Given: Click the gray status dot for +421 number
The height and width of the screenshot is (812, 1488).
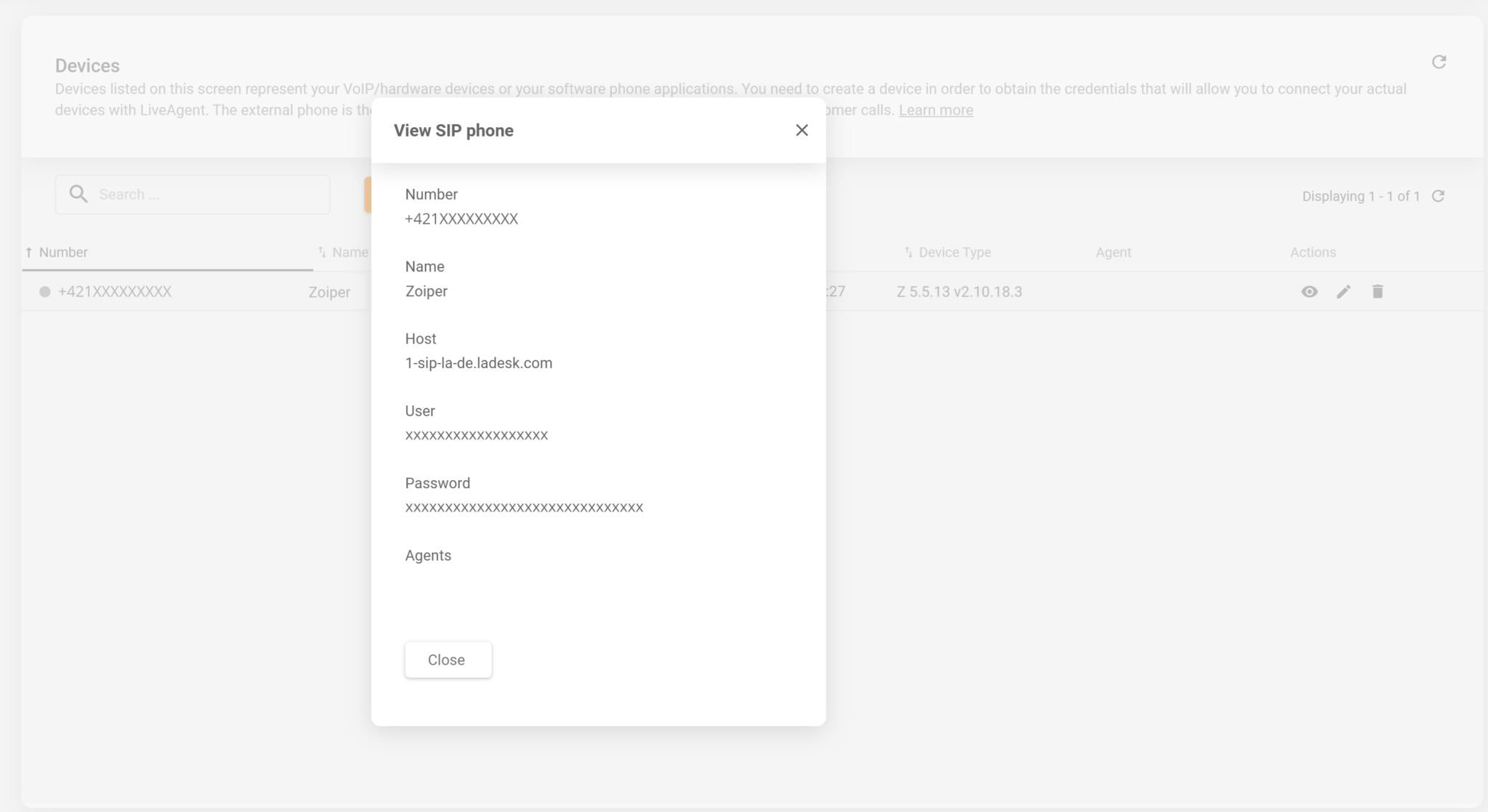Looking at the screenshot, I should tap(45, 292).
